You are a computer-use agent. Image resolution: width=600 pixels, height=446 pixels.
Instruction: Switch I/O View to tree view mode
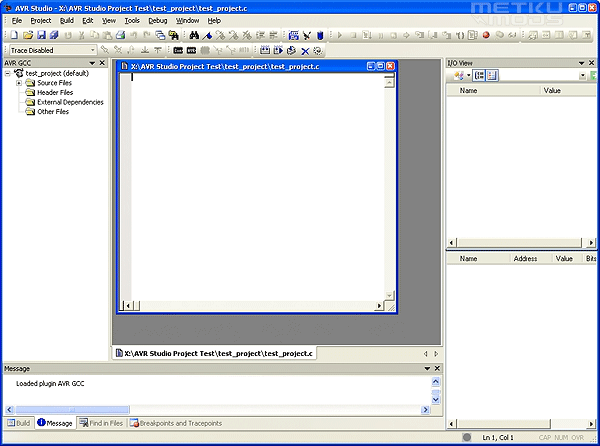(x=479, y=75)
